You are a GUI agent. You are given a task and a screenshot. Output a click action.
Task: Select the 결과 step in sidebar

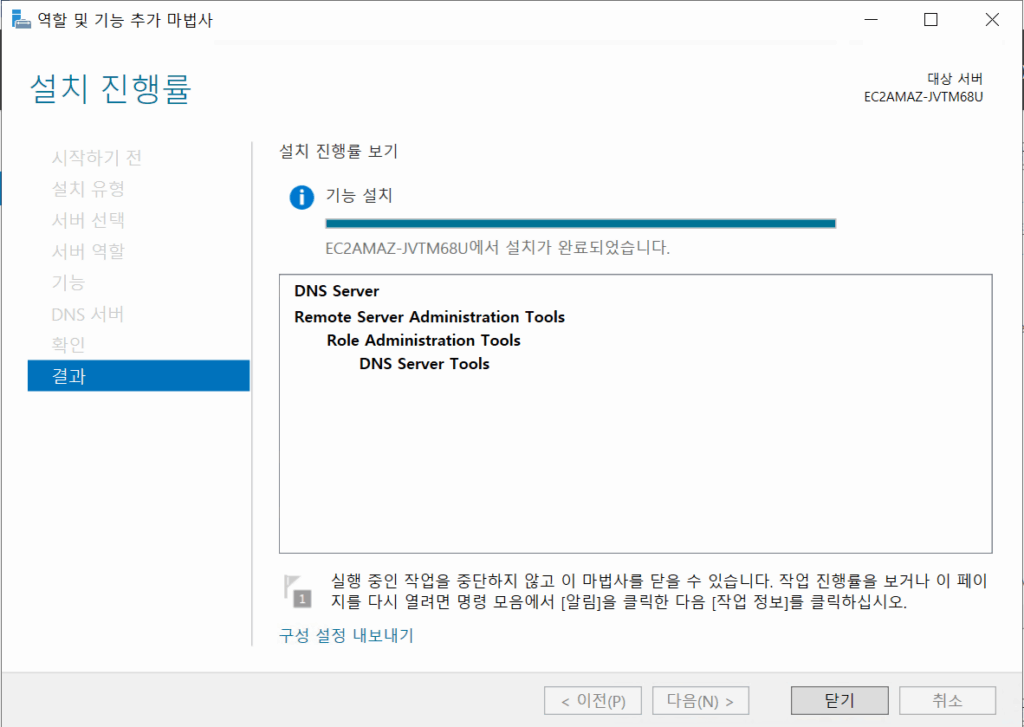point(138,376)
